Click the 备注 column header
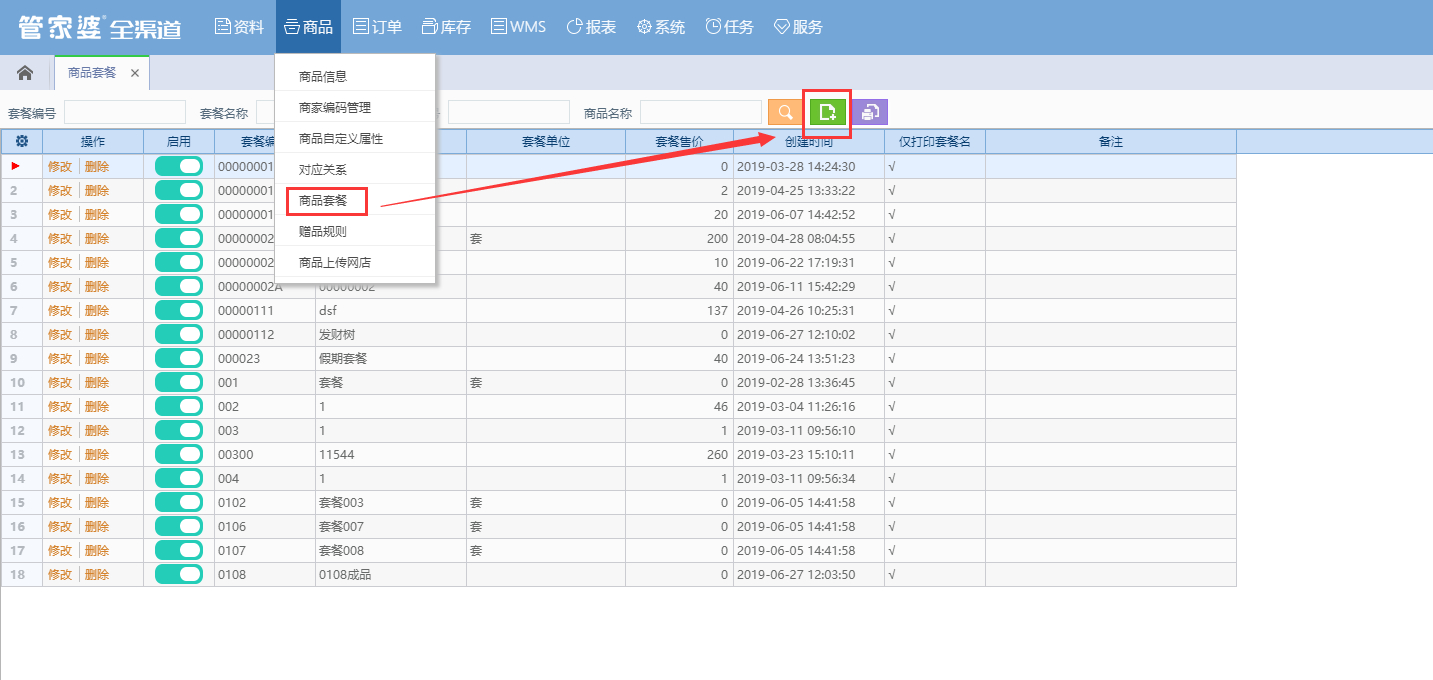This screenshot has width=1433, height=680. tap(1111, 142)
